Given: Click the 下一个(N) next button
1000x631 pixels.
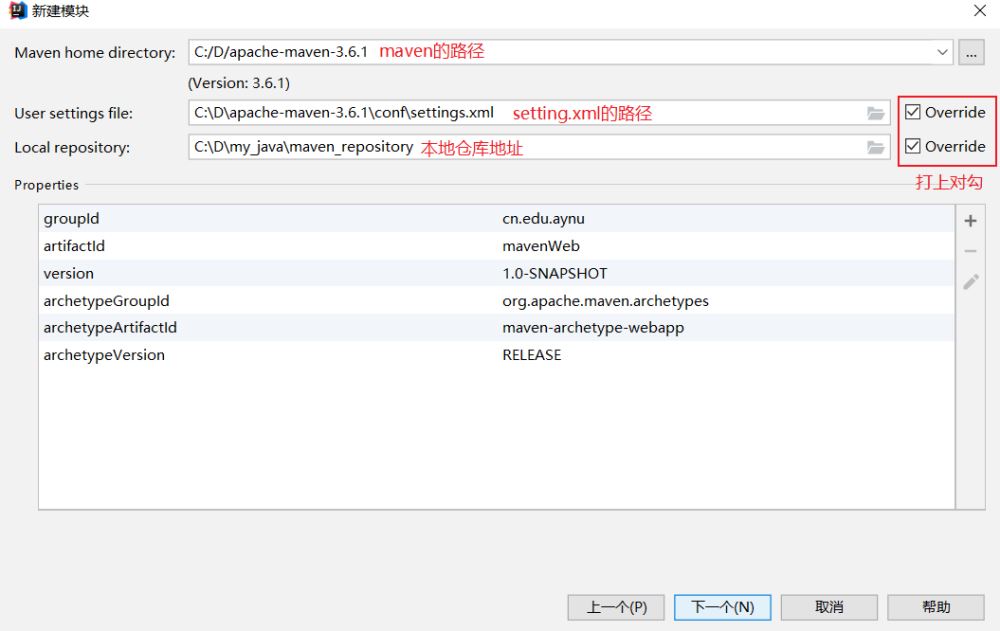Looking at the screenshot, I should pyautogui.click(x=723, y=607).
